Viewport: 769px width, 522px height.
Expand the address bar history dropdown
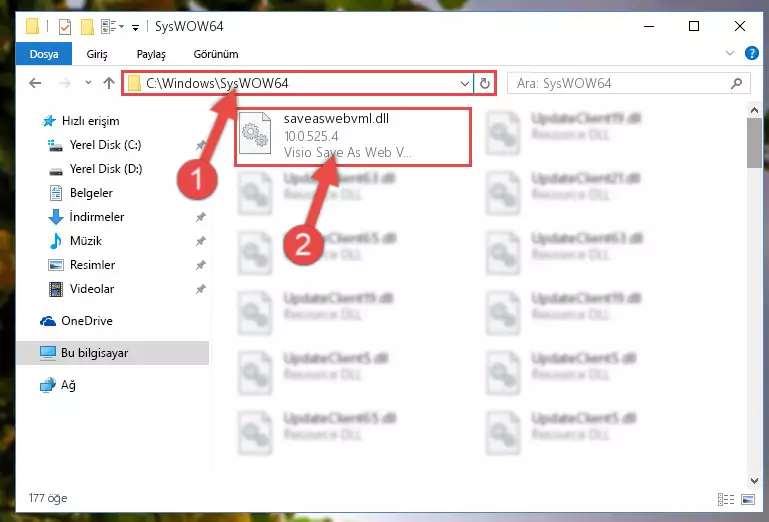coord(464,84)
